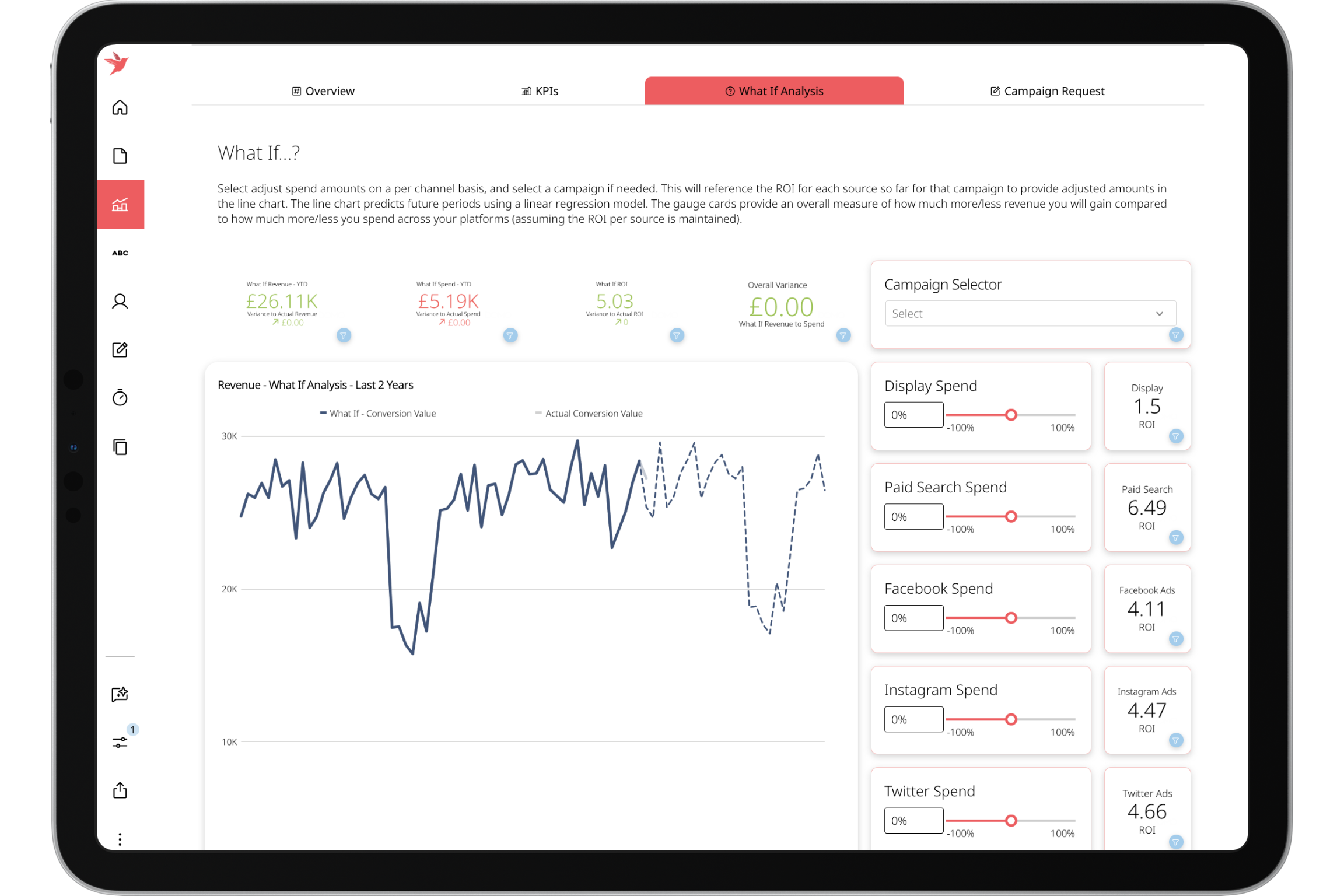
Task: Click the AI sparkle chat icon
Action: [120, 694]
